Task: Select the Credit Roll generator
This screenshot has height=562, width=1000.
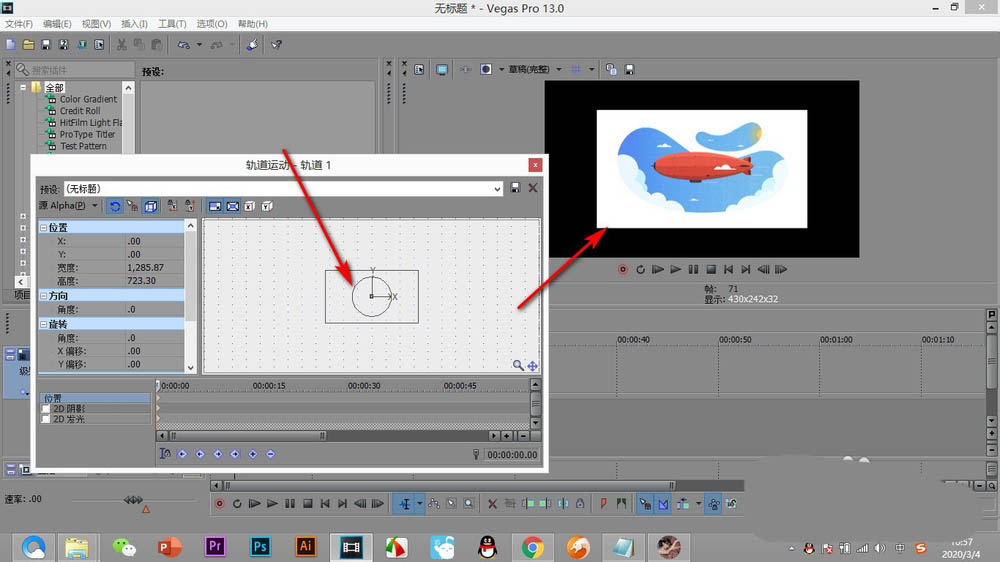Action: click(x=80, y=111)
